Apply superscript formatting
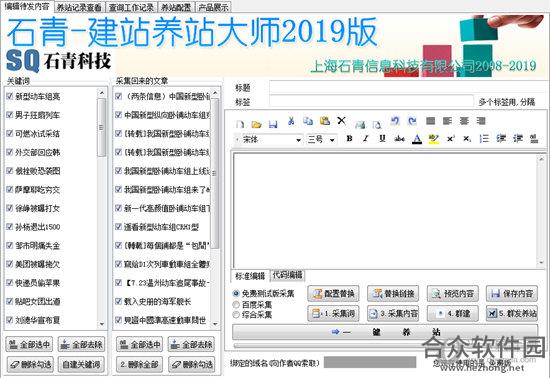 [451, 139]
